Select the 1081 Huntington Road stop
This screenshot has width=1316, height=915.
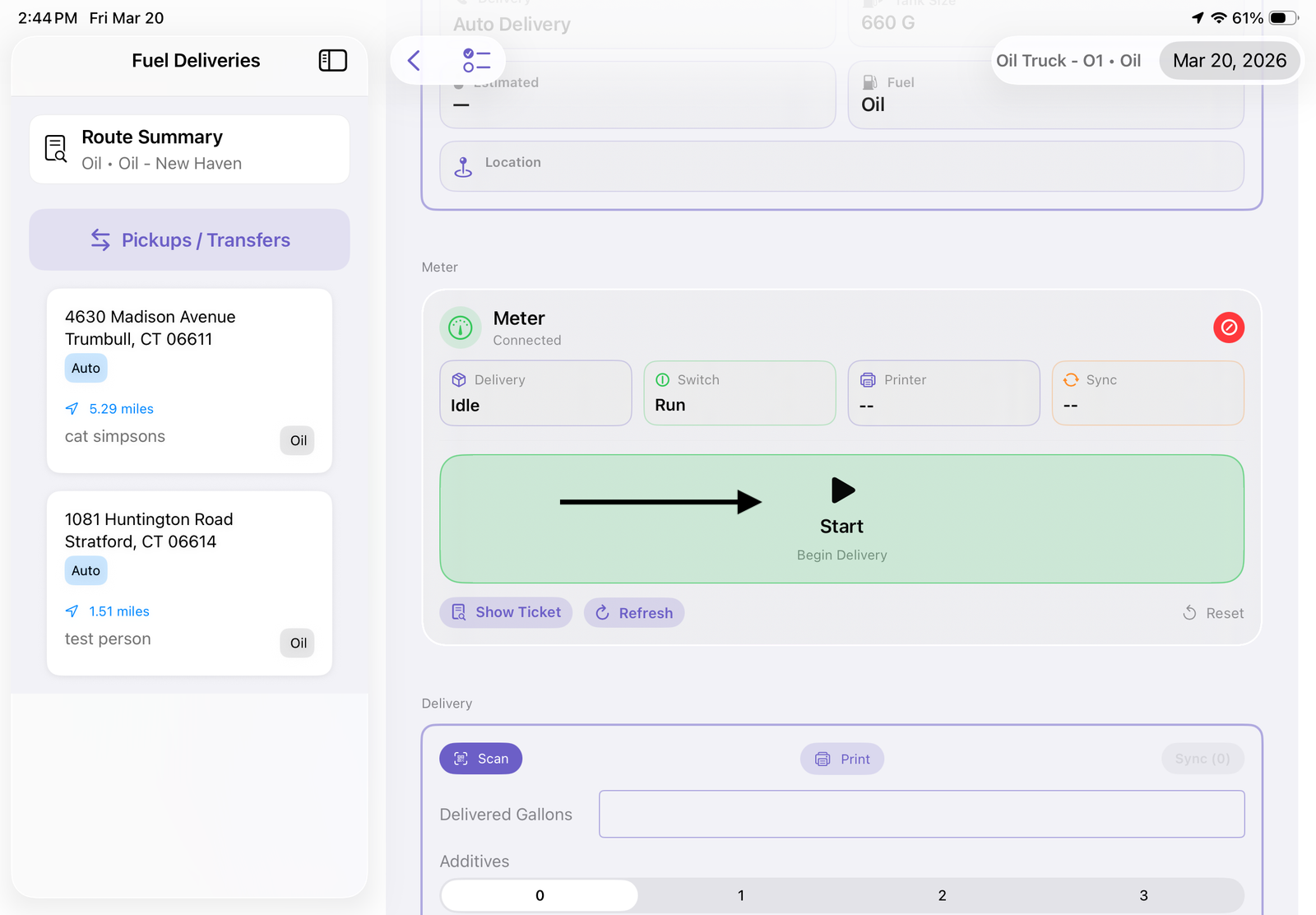pos(189,583)
